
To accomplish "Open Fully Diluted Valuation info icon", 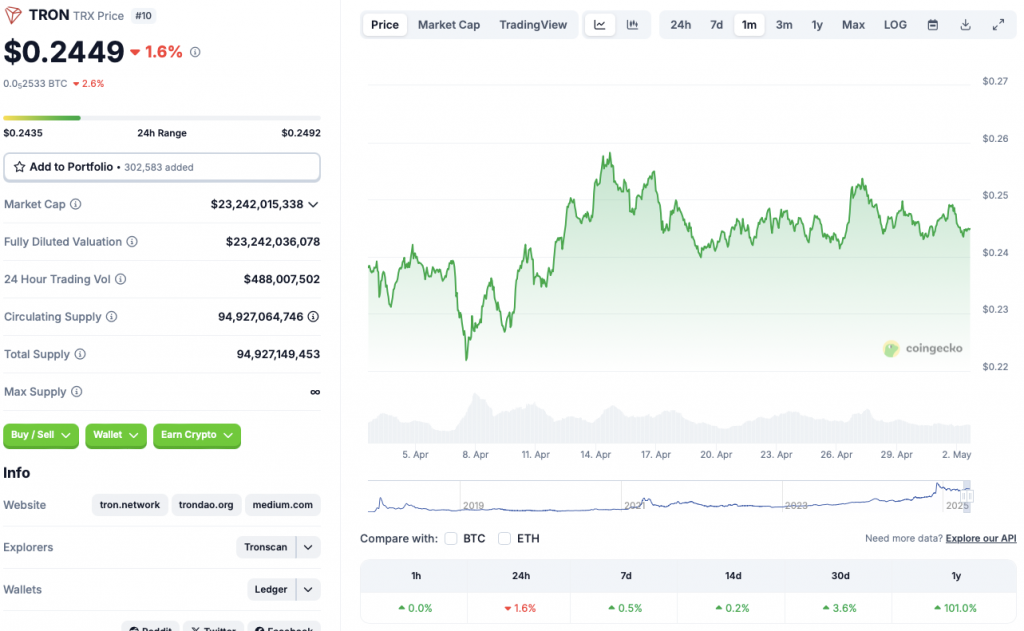I will (132, 242).
